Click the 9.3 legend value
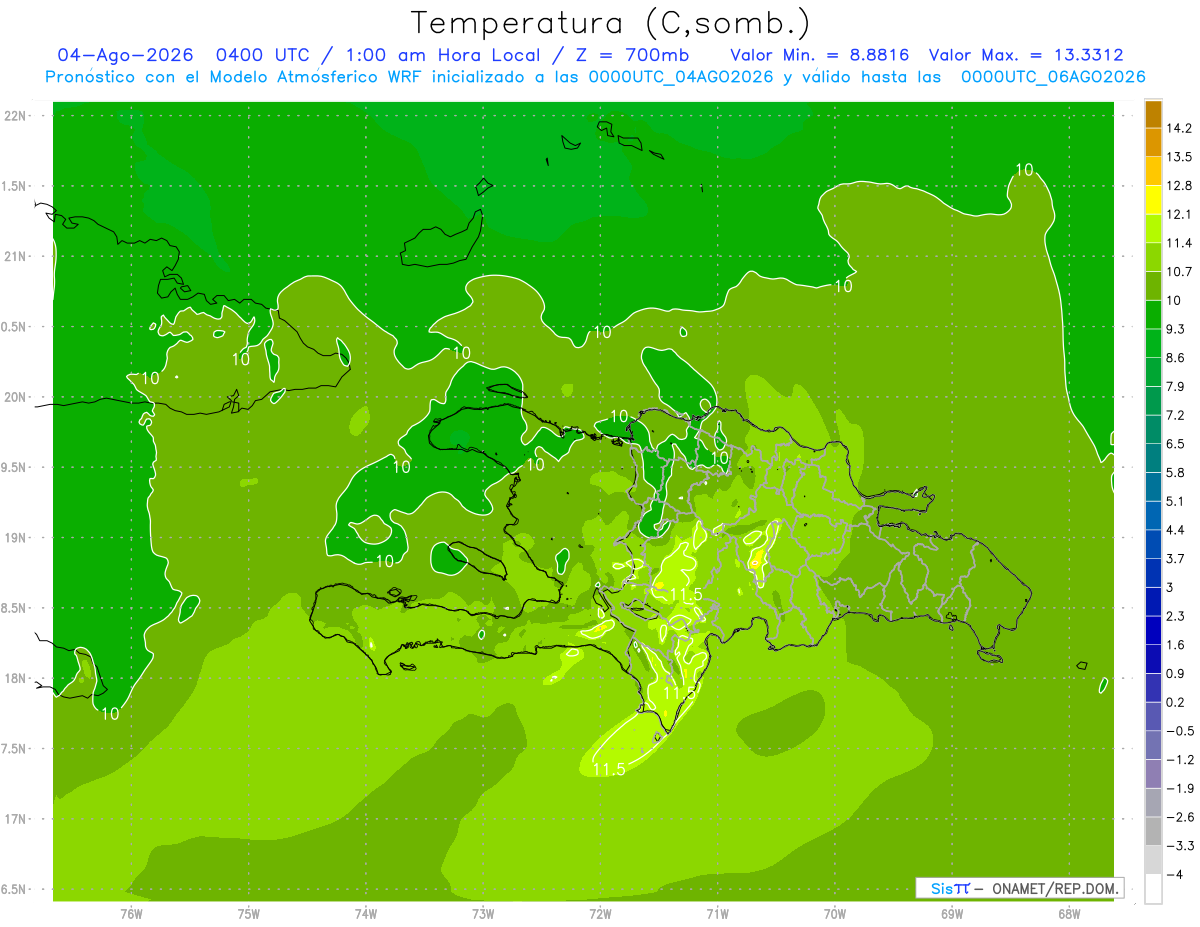This screenshot has height=927, width=1200. 1175,329
